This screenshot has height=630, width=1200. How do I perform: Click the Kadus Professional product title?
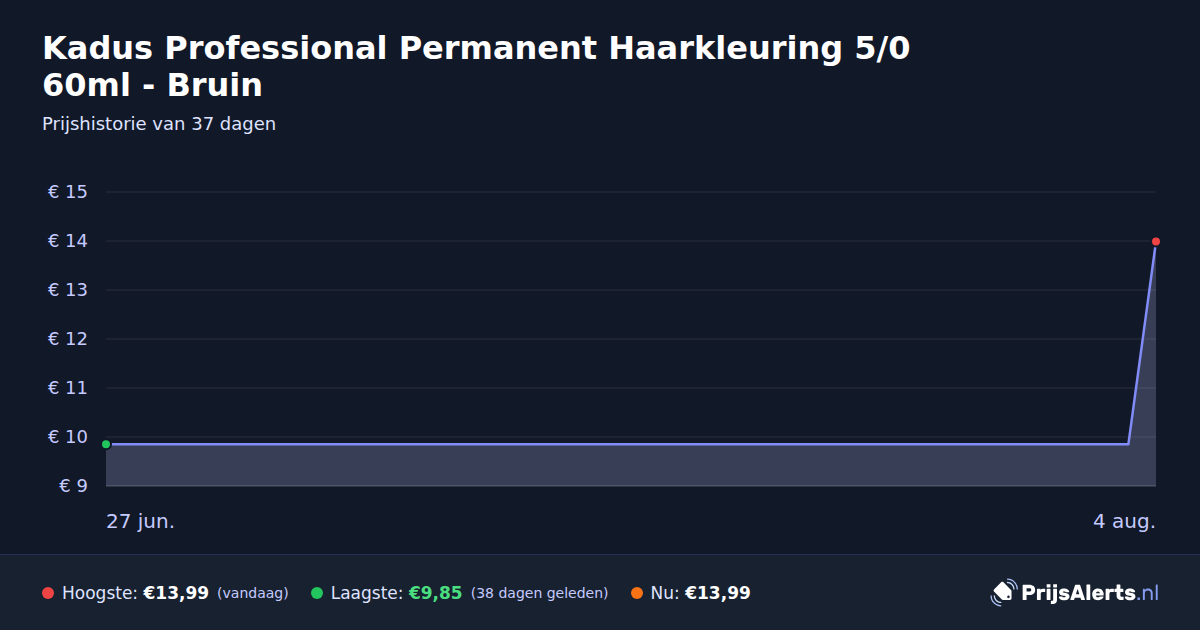[476, 66]
